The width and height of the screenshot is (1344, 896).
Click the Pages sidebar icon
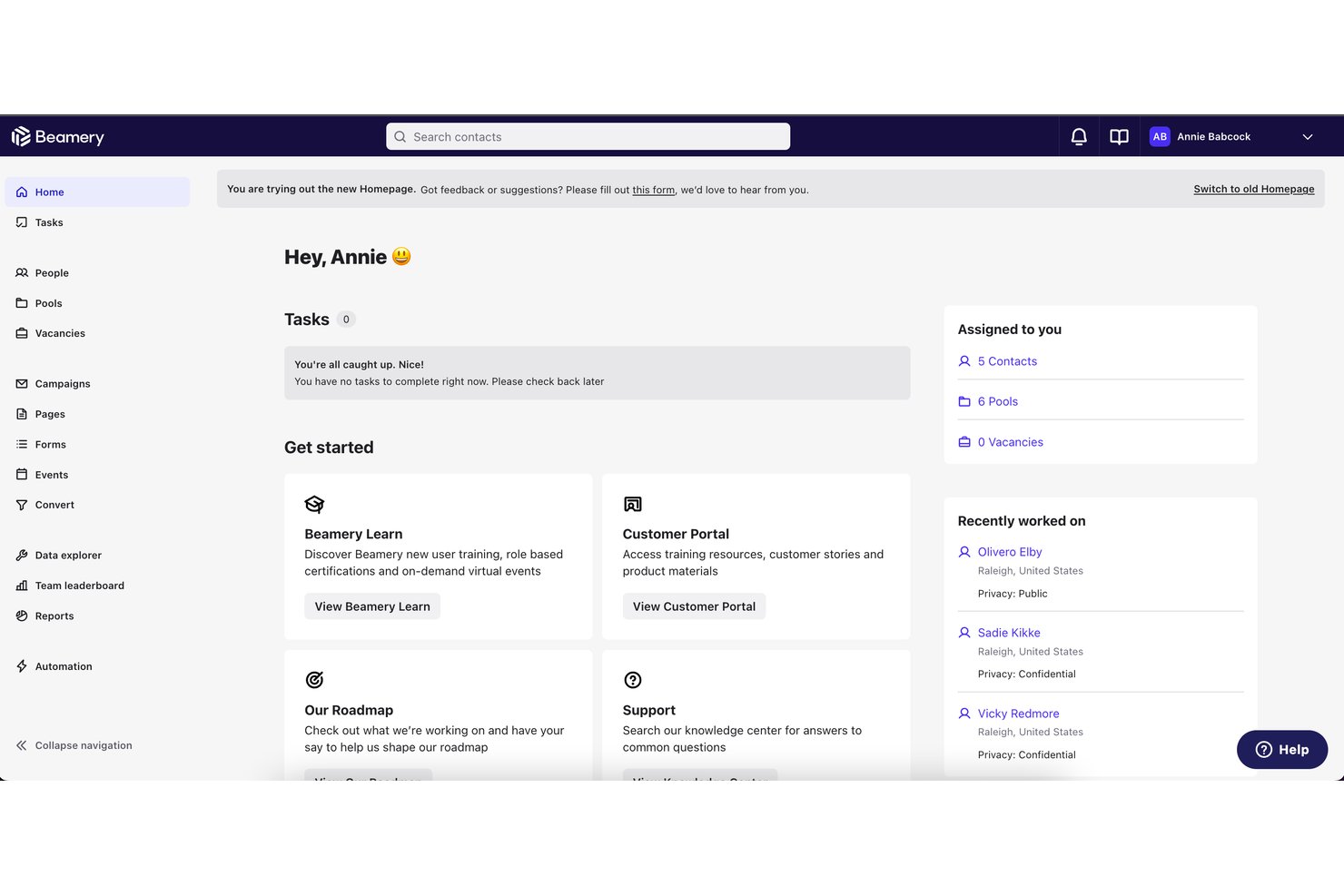point(22,414)
